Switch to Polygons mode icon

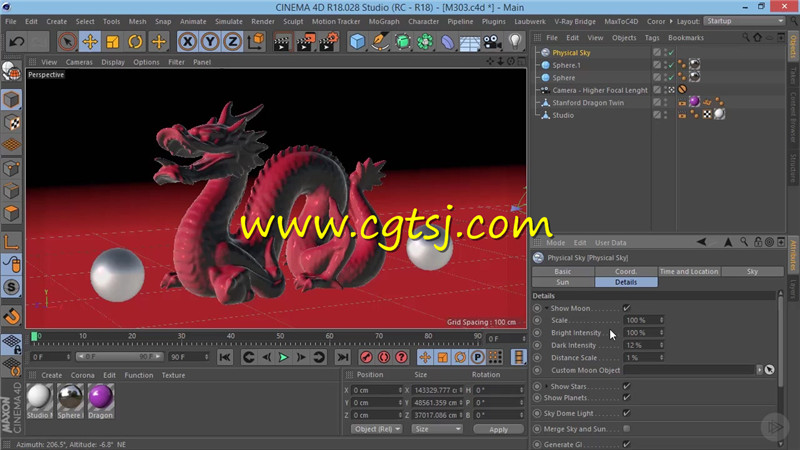pyautogui.click(x=11, y=213)
